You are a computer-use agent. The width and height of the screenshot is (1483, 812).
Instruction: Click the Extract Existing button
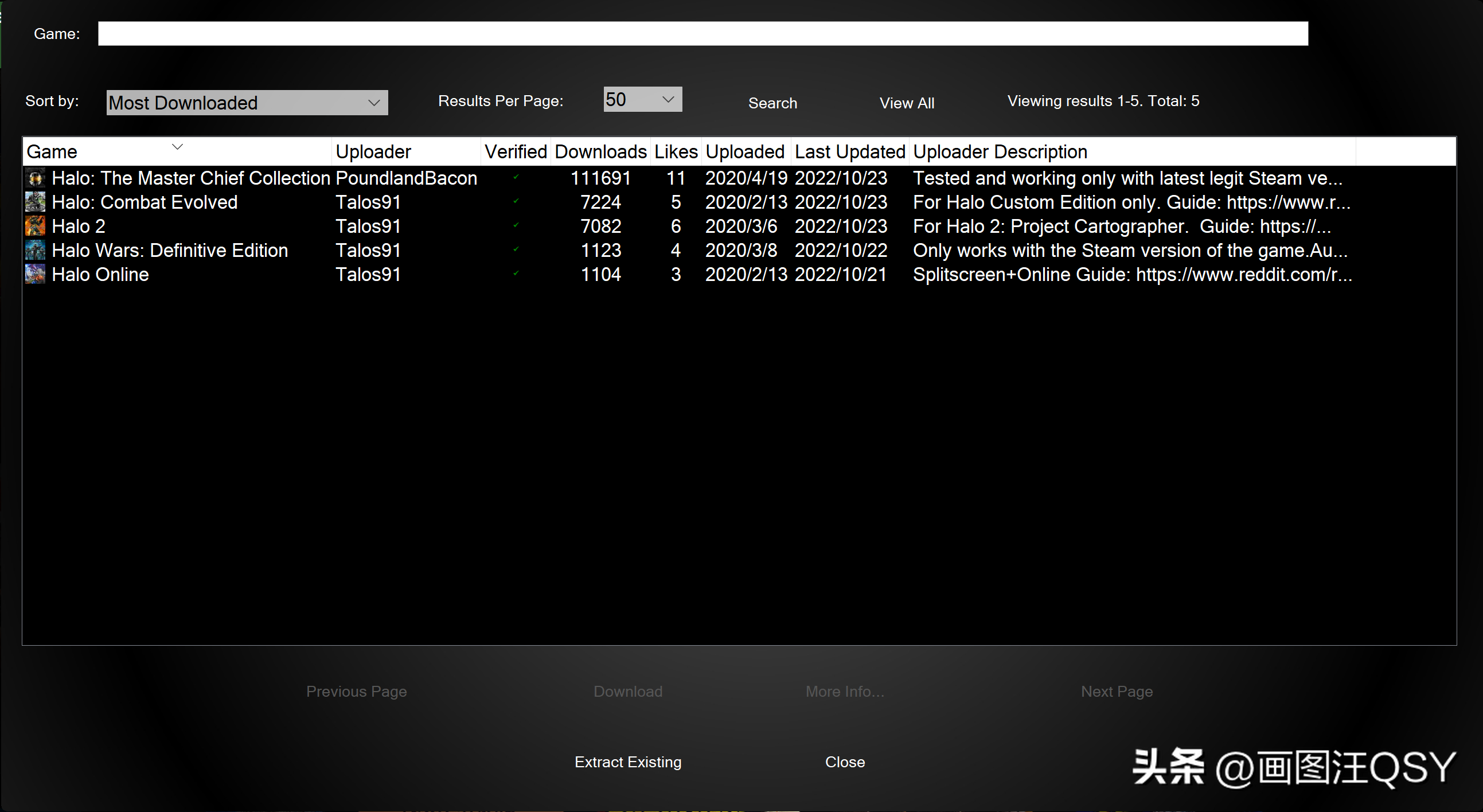click(627, 762)
